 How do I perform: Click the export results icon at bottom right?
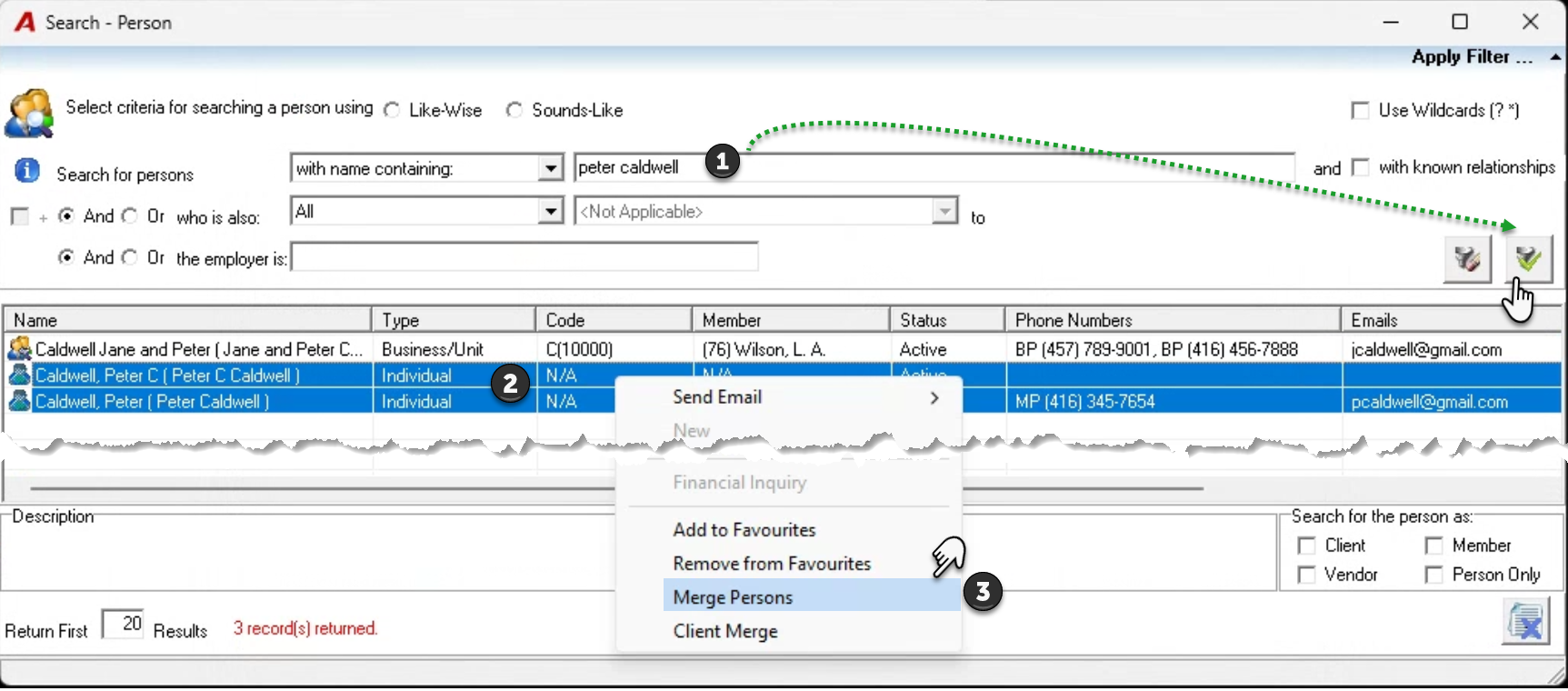coord(1525,622)
